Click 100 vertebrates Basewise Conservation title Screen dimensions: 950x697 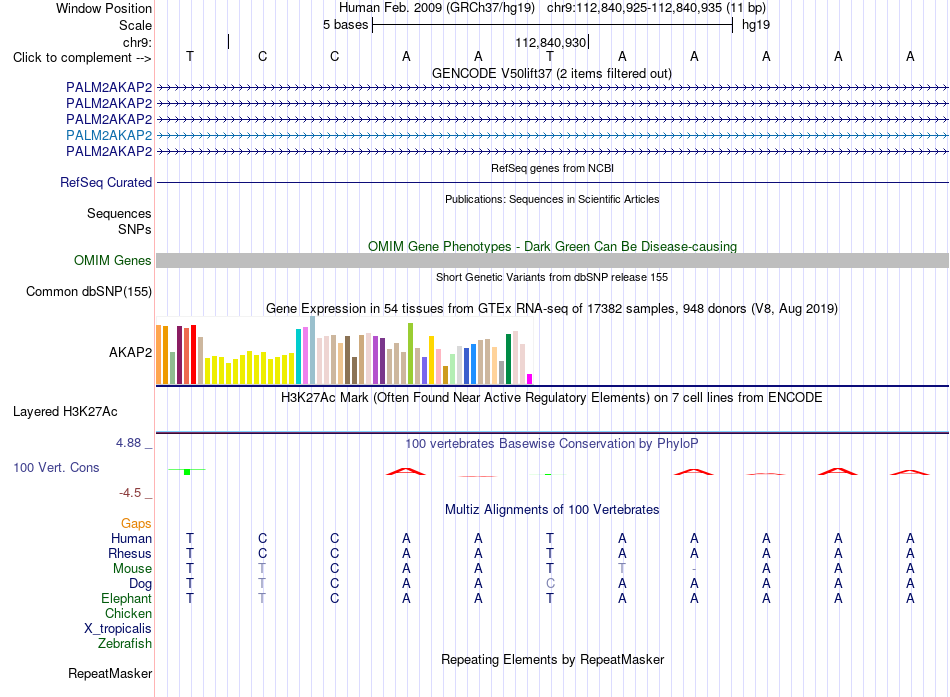point(552,444)
